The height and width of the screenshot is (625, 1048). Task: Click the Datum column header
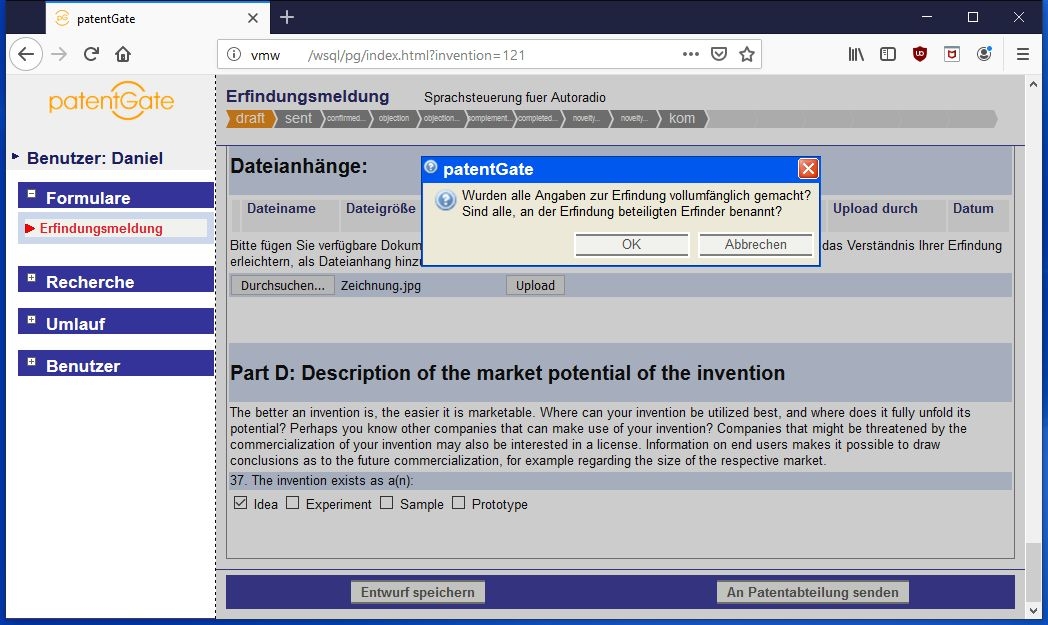click(x=973, y=209)
